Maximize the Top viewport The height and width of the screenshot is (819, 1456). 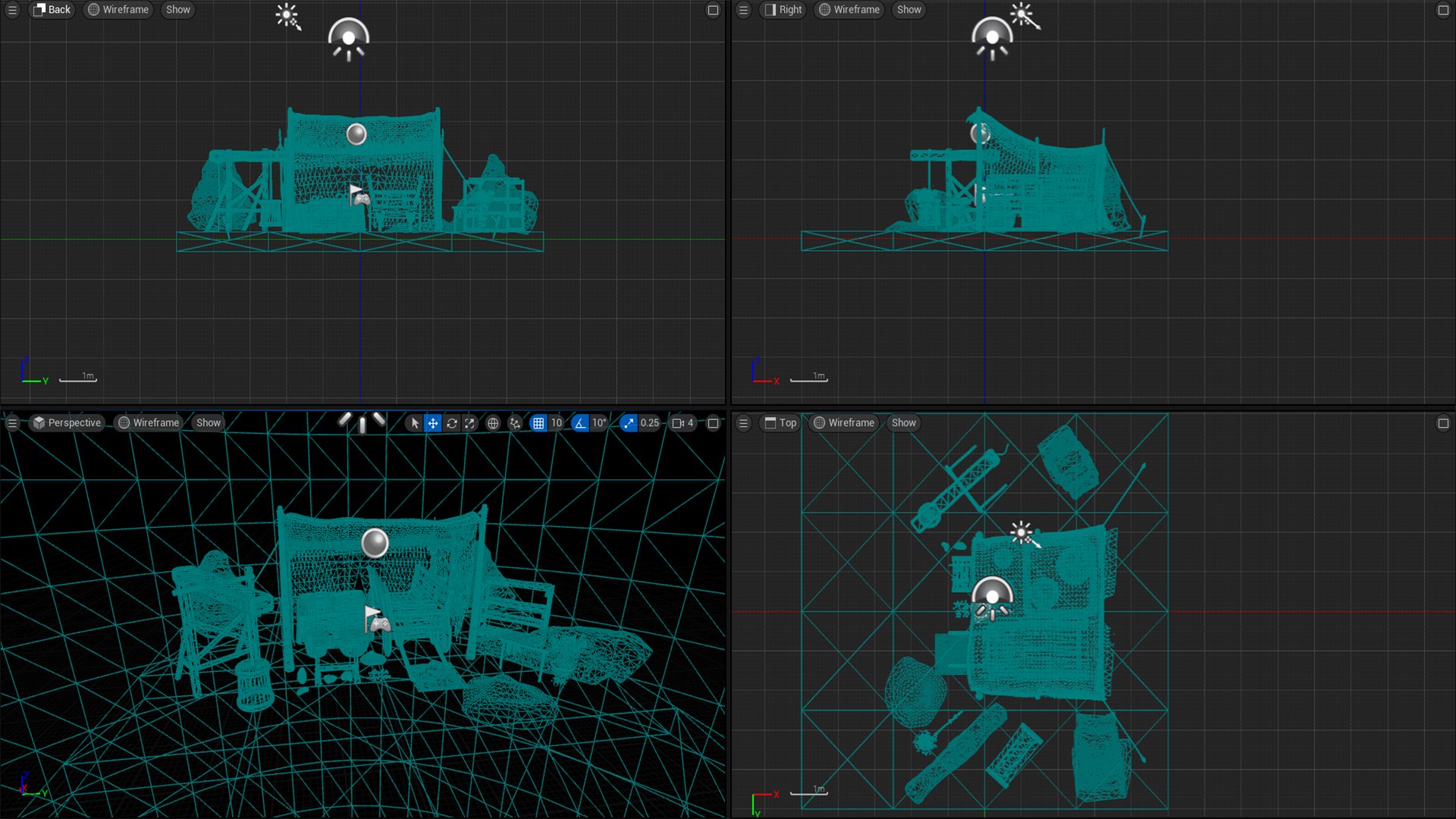pyautogui.click(x=1443, y=423)
